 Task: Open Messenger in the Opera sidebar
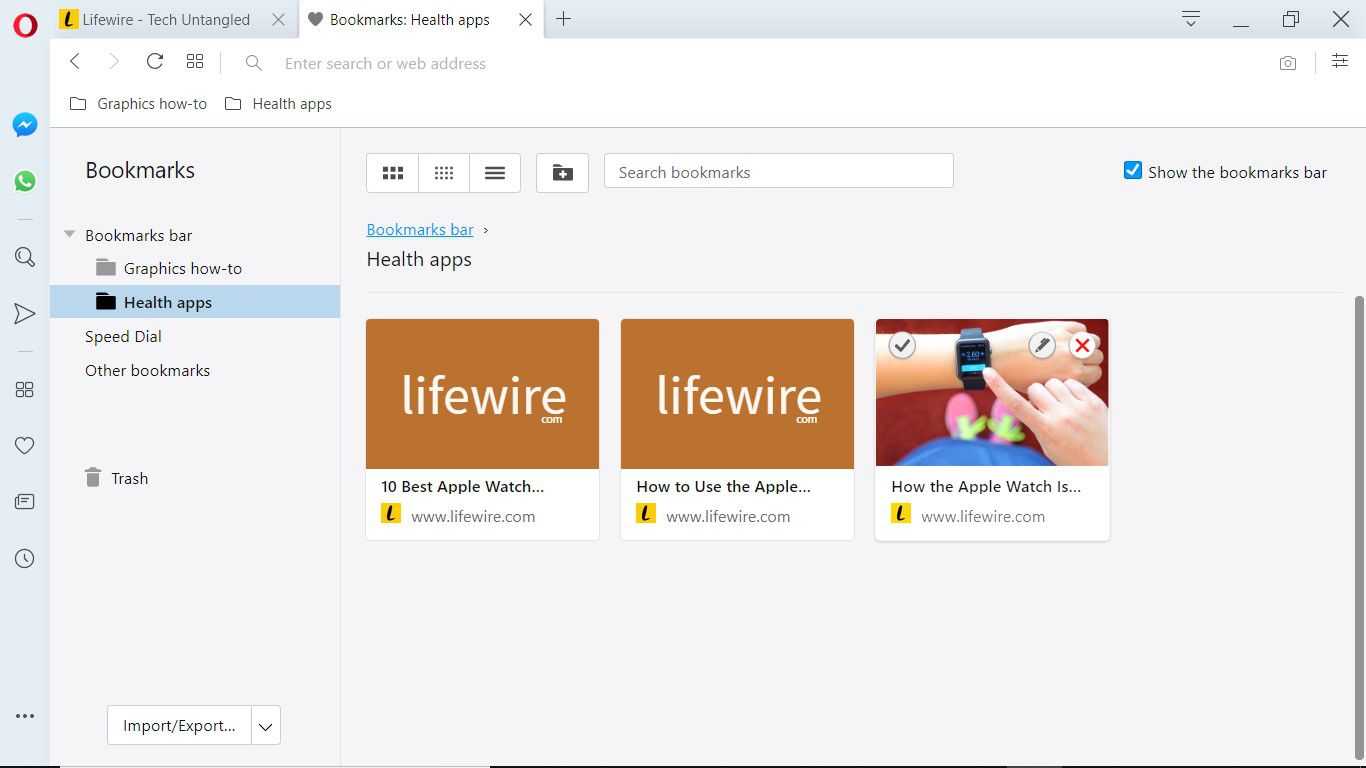[x=25, y=125]
